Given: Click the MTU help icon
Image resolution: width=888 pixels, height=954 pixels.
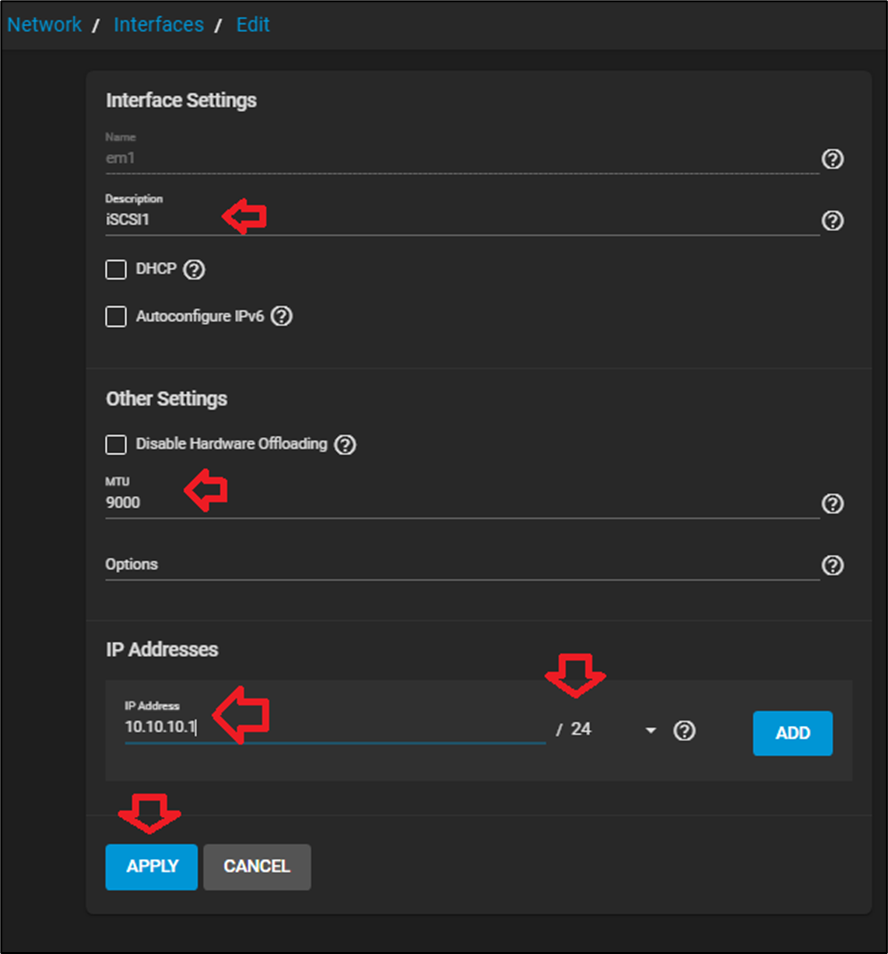Looking at the screenshot, I should [832, 504].
